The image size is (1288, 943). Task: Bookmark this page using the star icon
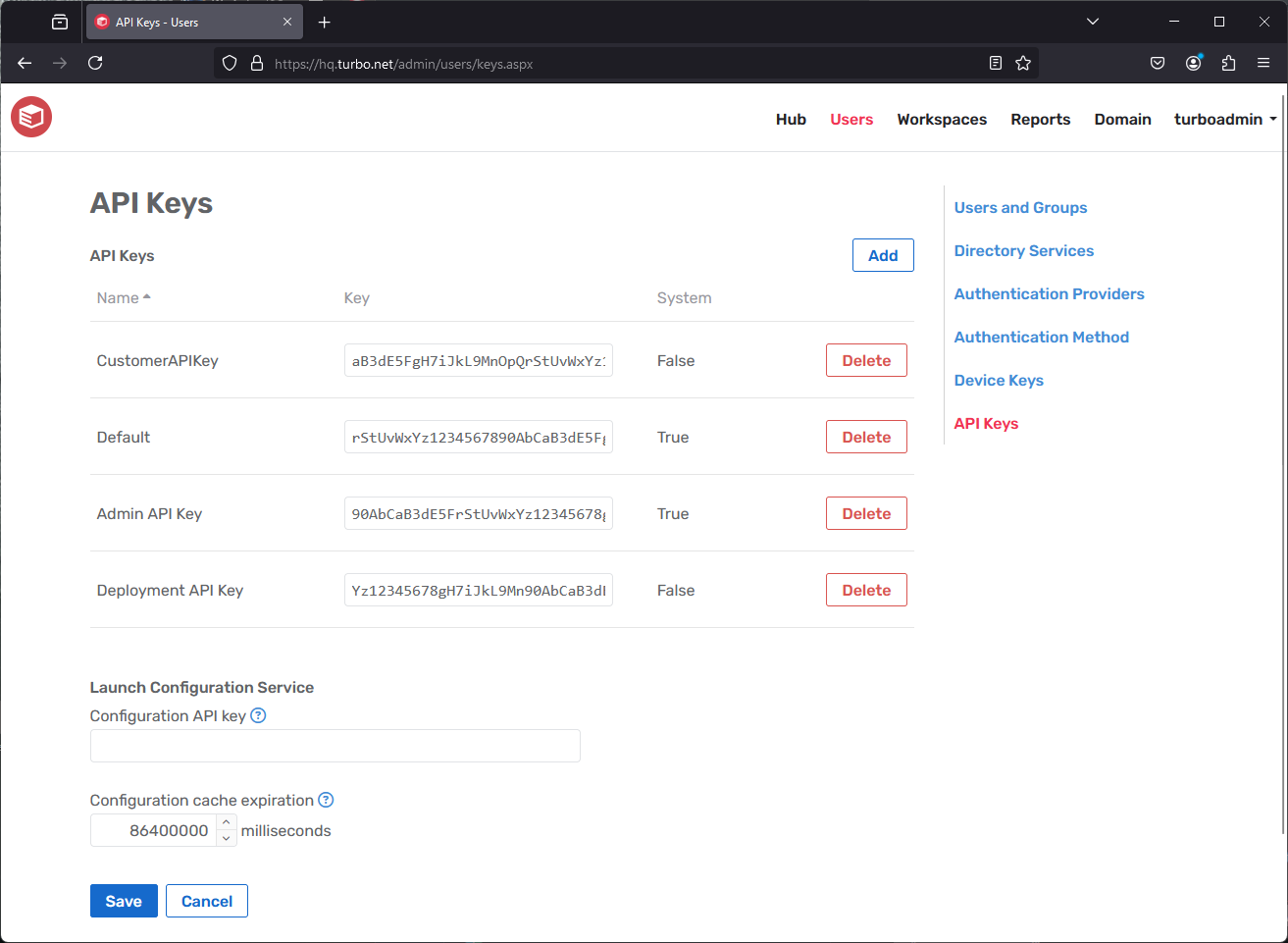1023,63
